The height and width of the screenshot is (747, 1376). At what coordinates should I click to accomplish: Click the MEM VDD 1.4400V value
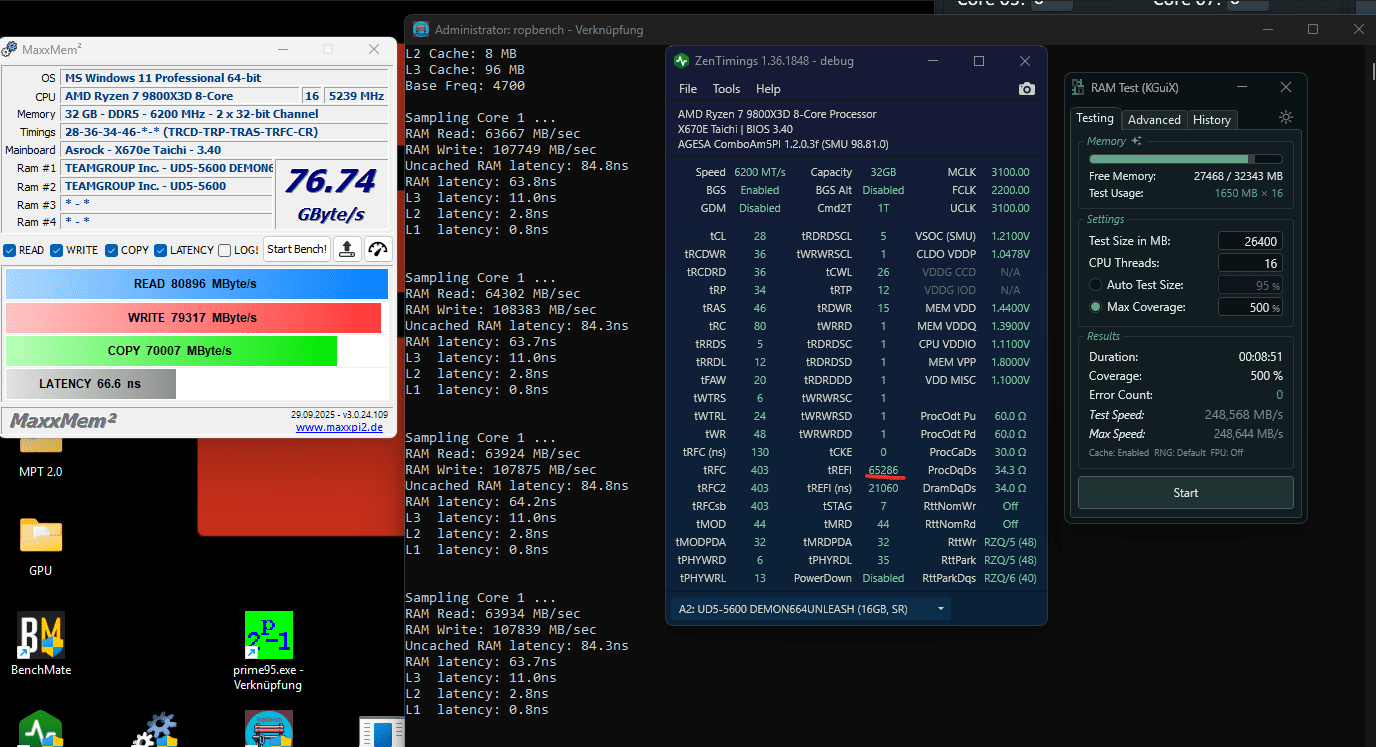click(1010, 308)
